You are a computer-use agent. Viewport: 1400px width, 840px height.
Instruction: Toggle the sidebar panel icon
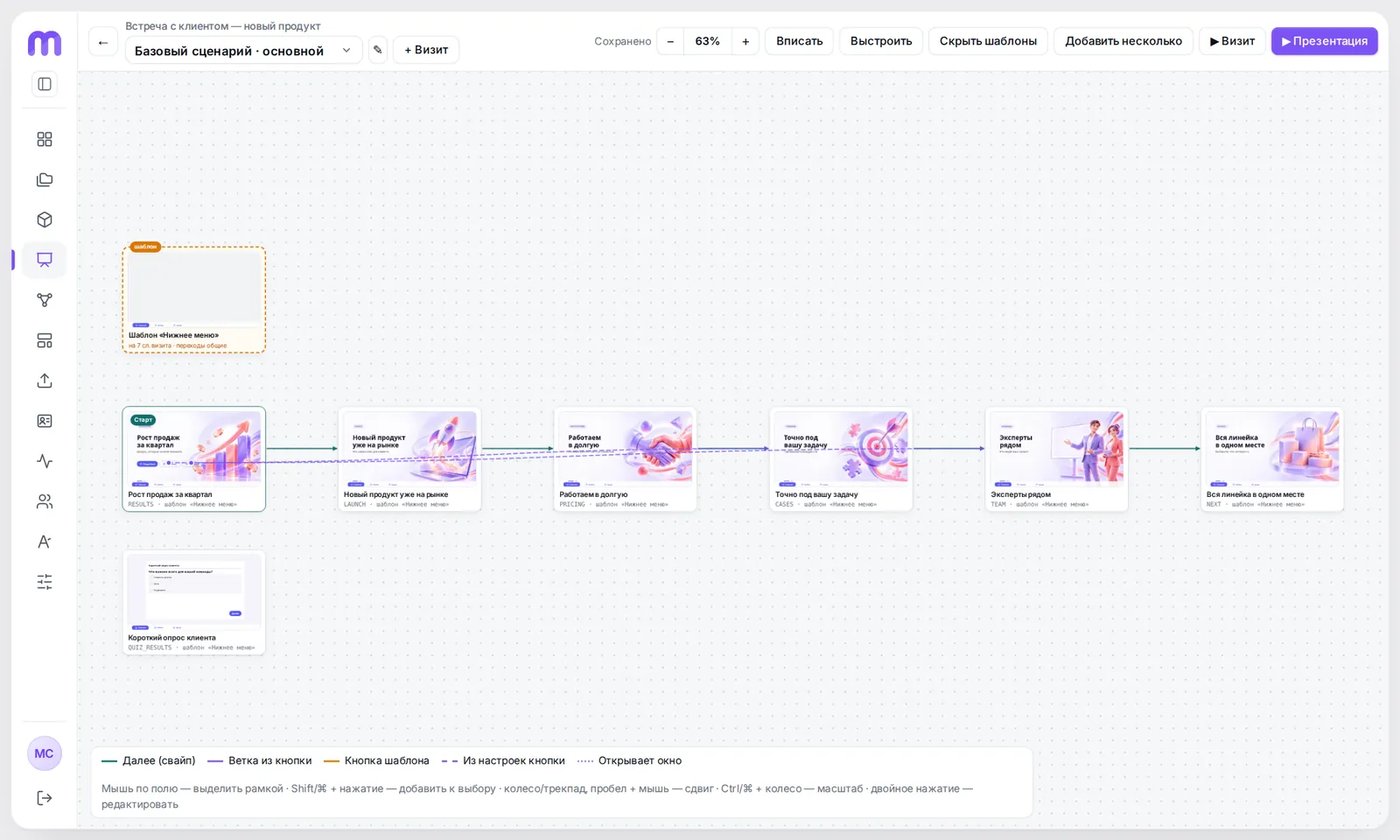tap(45, 84)
